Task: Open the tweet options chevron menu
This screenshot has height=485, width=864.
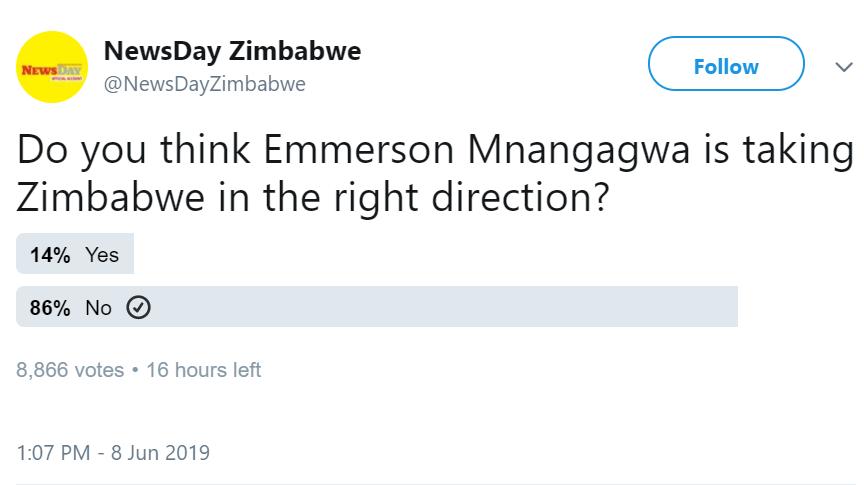Action: [844, 67]
